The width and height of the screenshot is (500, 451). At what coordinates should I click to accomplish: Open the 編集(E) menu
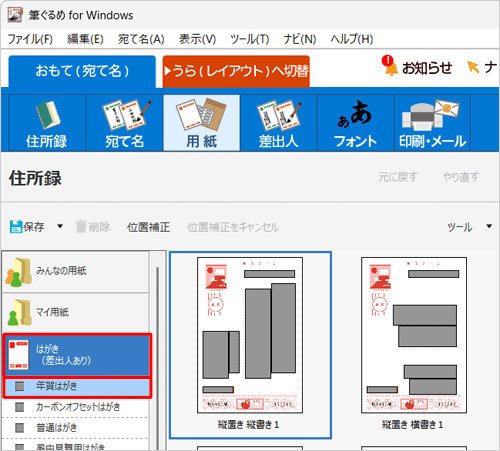pos(85,39)
